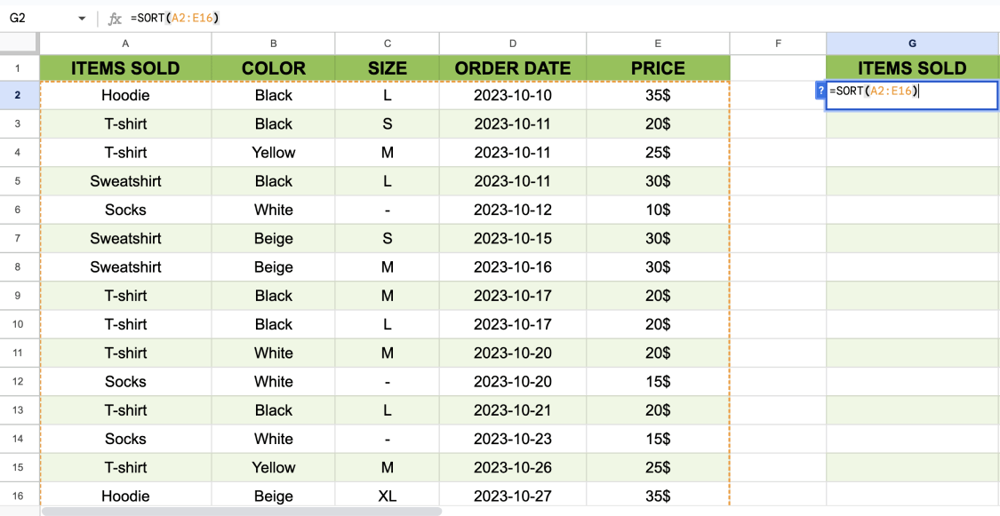Click the Name Box showing G2
This screenshot has height=516, width=1000.
40,18
